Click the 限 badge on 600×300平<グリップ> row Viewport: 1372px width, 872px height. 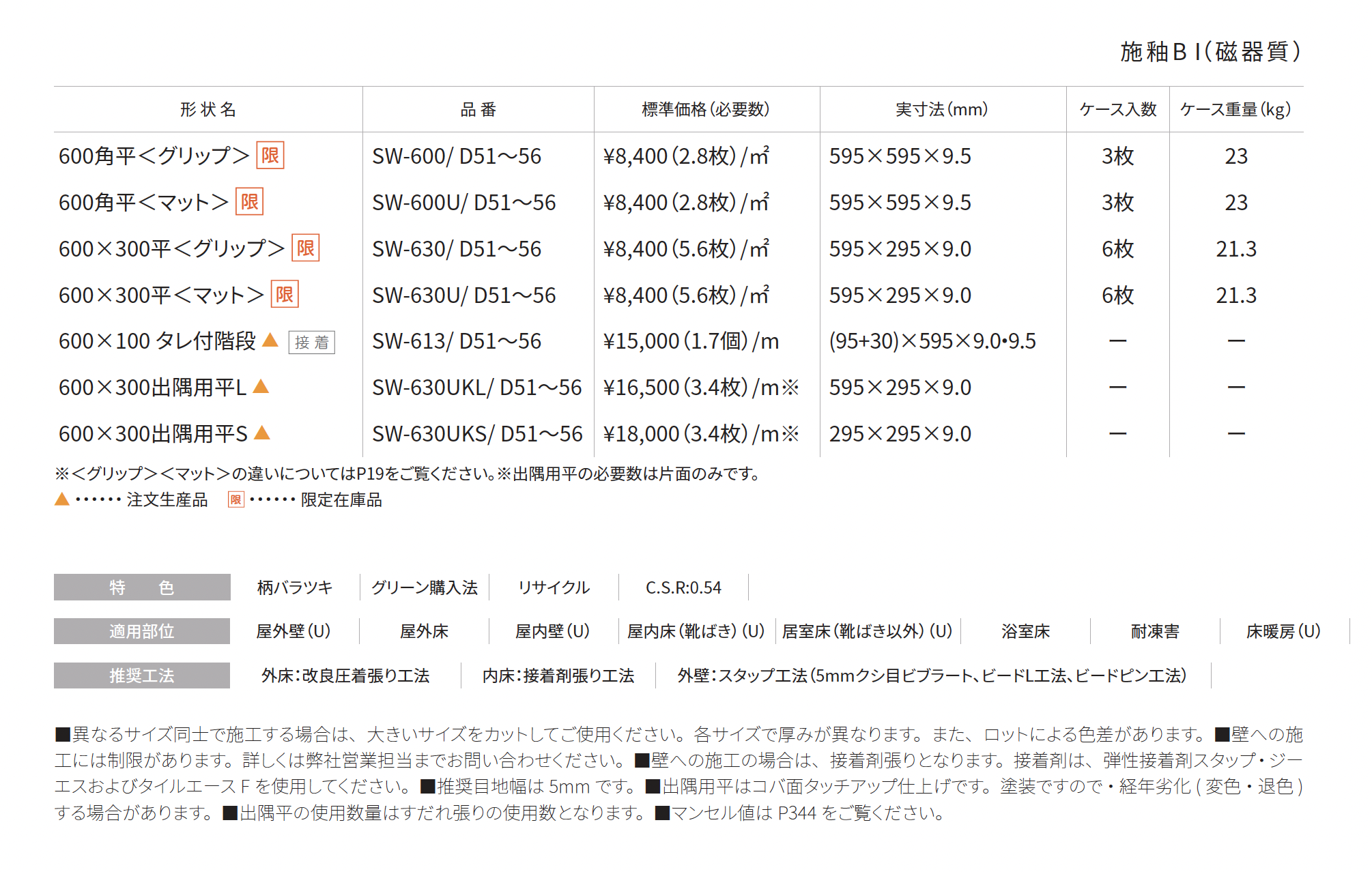click(x=305, y=248)
